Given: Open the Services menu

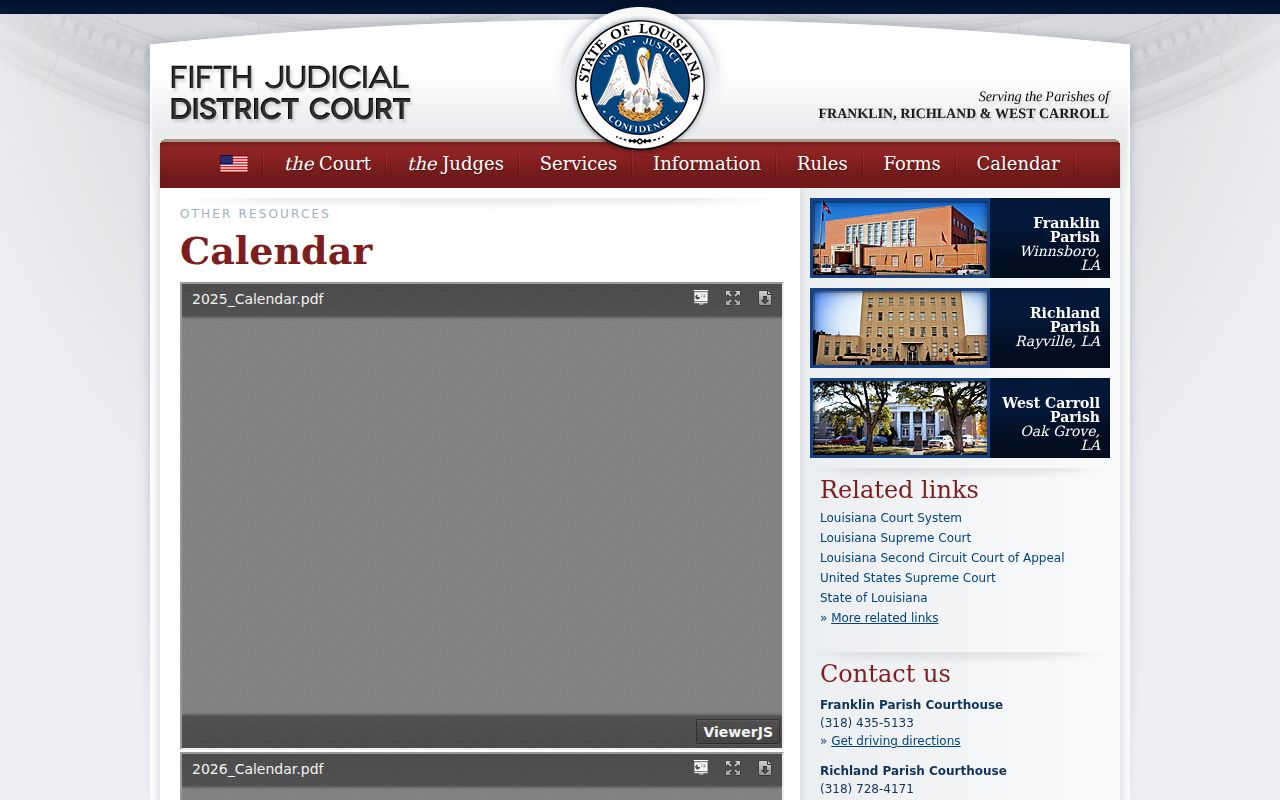Looking at the screenshot, I should click(x=578, y=164).
